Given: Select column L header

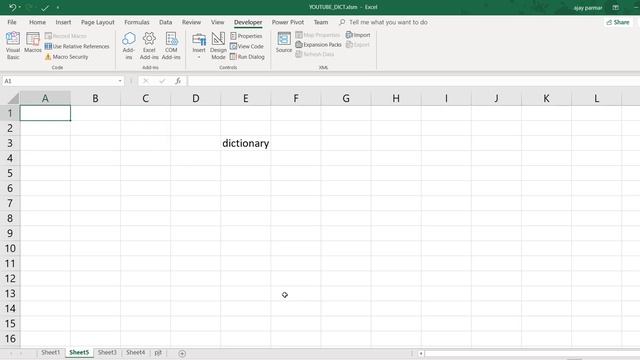Looking at the screenshot, I should (596, 98).
